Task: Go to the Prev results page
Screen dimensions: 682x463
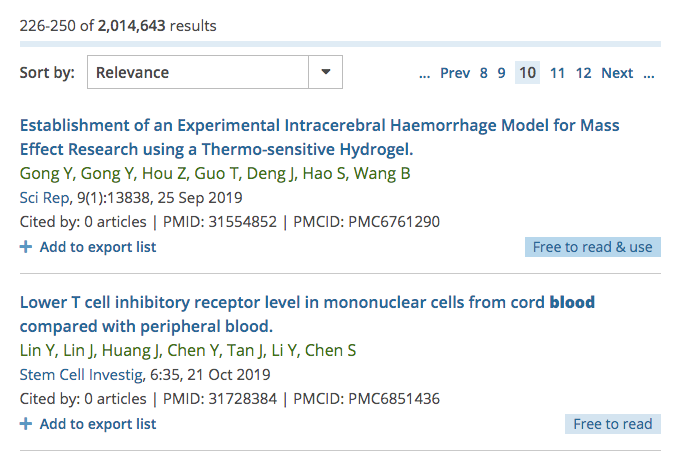Action: (x=455, y=73)
